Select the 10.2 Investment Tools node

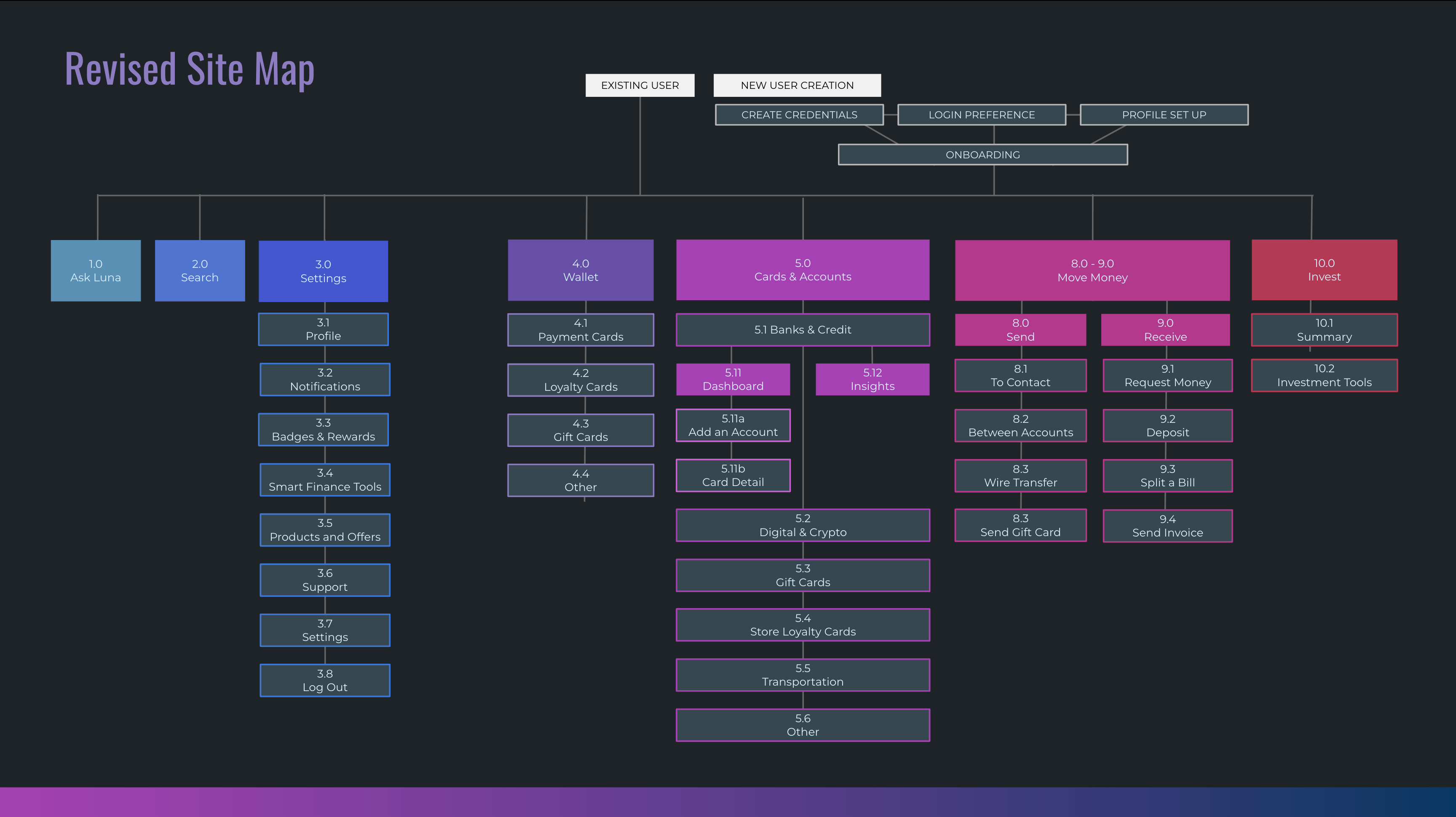pyautogui.click(x=1324, y=375)
